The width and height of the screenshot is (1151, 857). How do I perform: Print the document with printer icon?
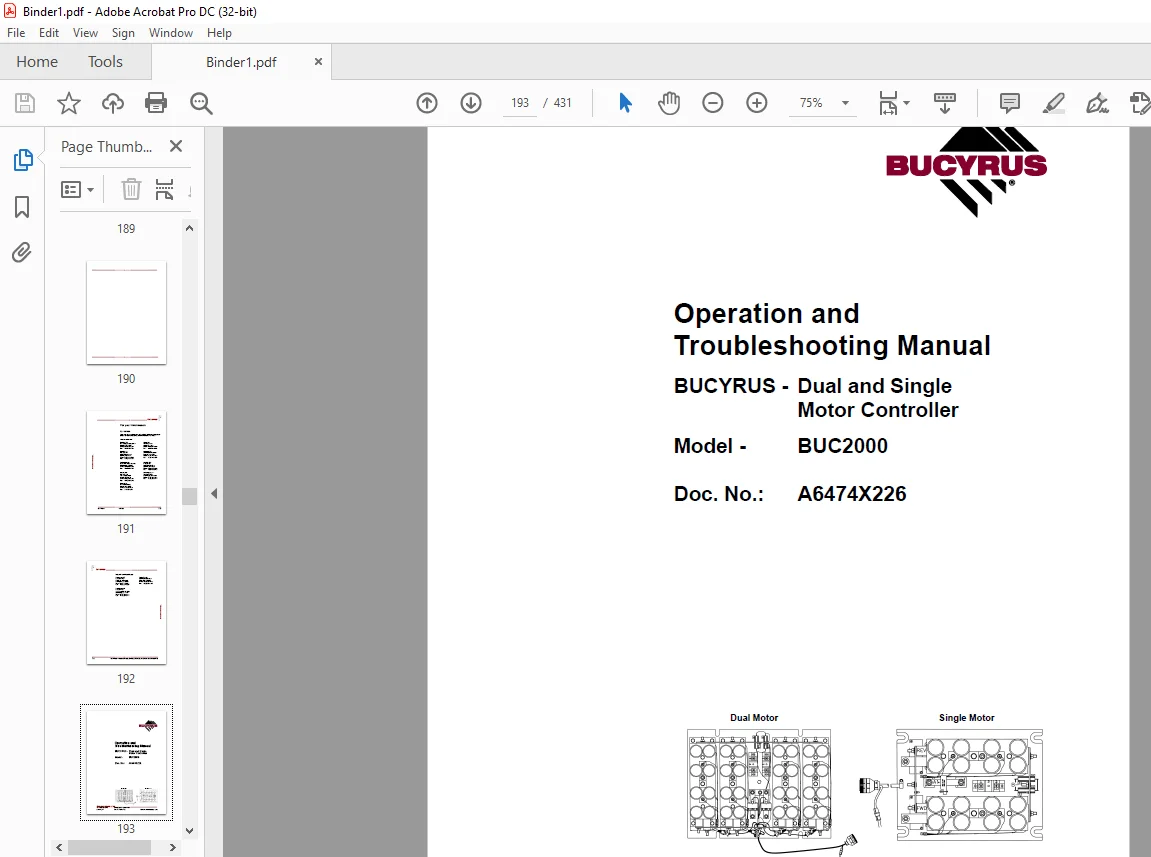tap(156, 103)
